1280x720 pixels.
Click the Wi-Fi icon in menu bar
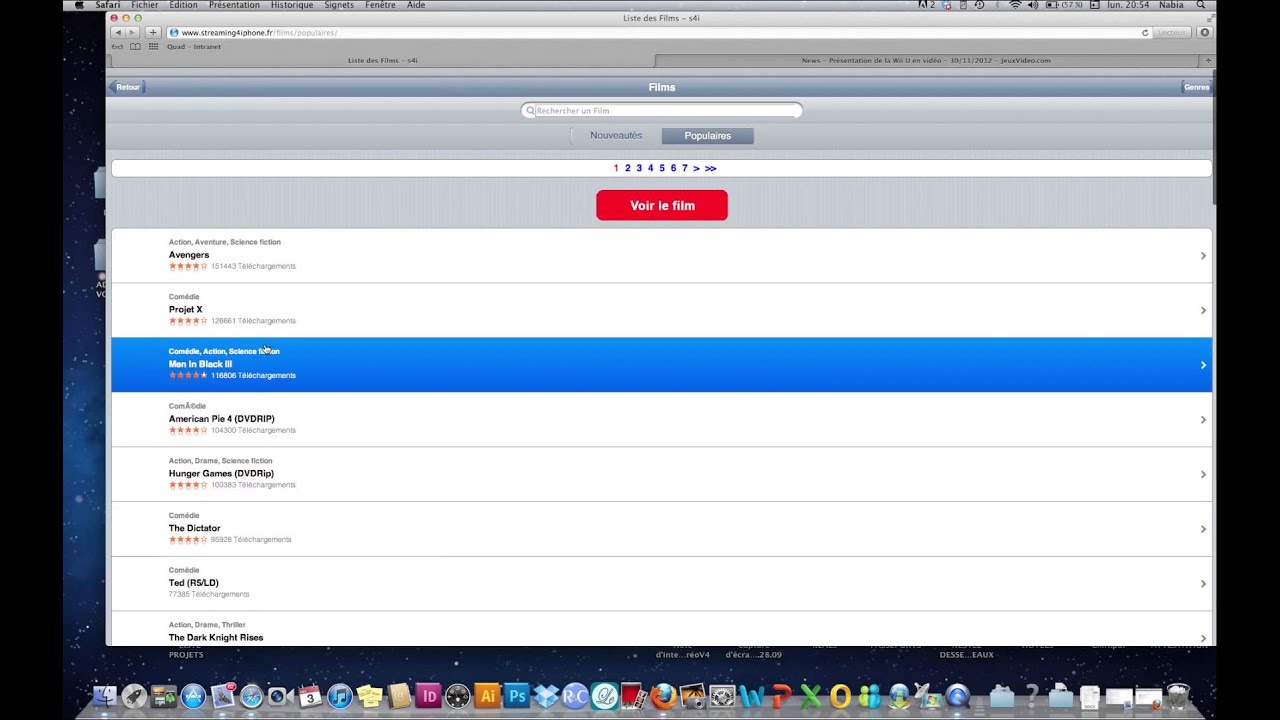[x=1015, y=5]
